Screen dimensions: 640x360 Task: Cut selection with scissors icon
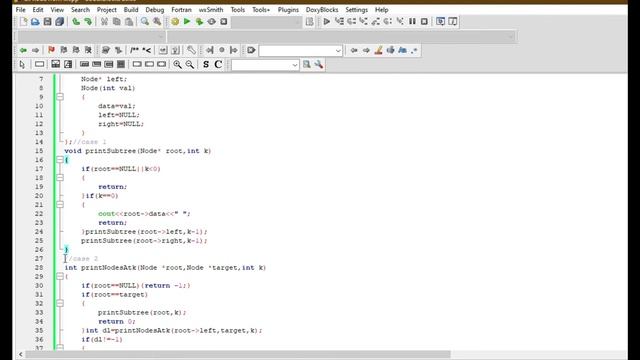104,22
